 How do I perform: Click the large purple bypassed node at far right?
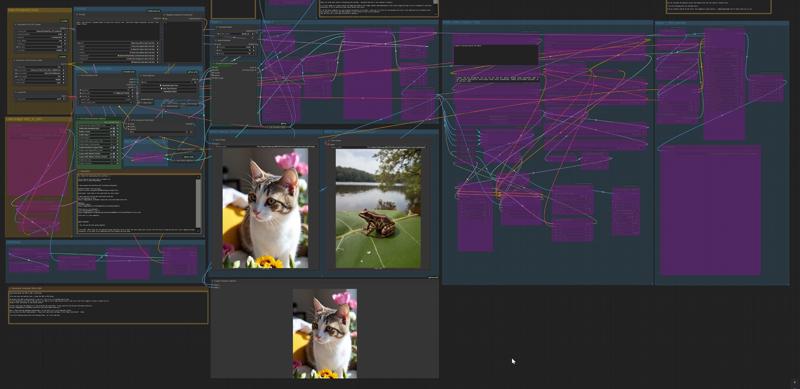click(x=710, y=210)
